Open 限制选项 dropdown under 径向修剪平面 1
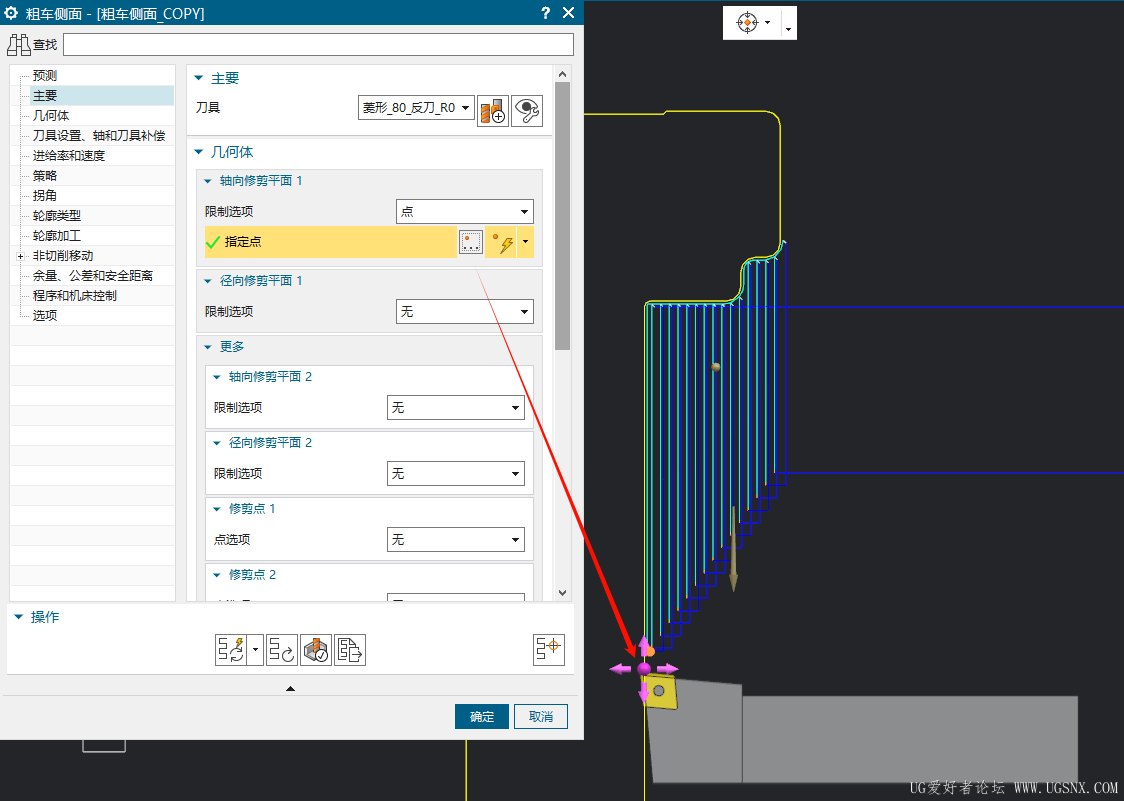 tap(465, 311)
